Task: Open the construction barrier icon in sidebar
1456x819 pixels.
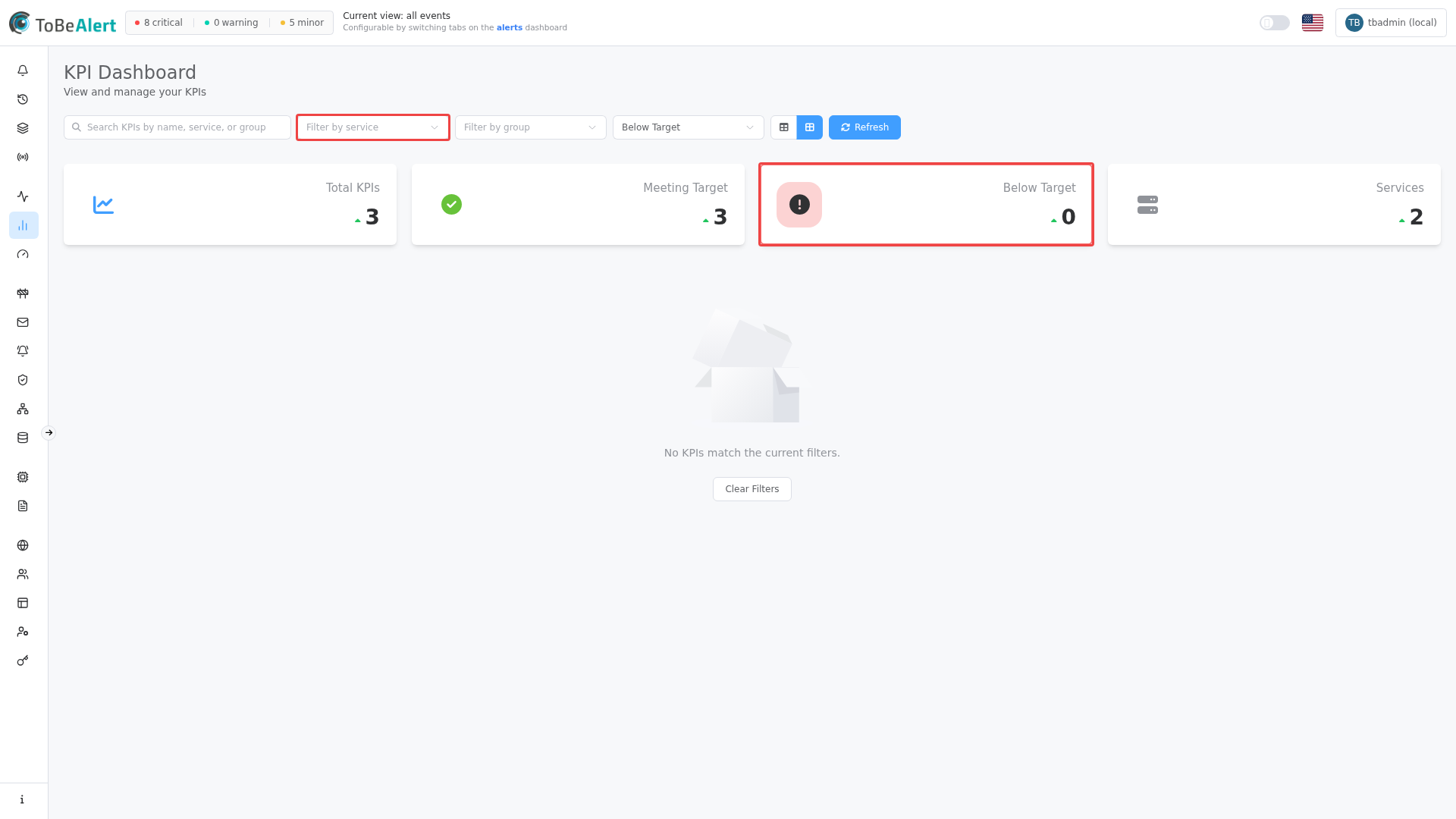Action: 23,293
